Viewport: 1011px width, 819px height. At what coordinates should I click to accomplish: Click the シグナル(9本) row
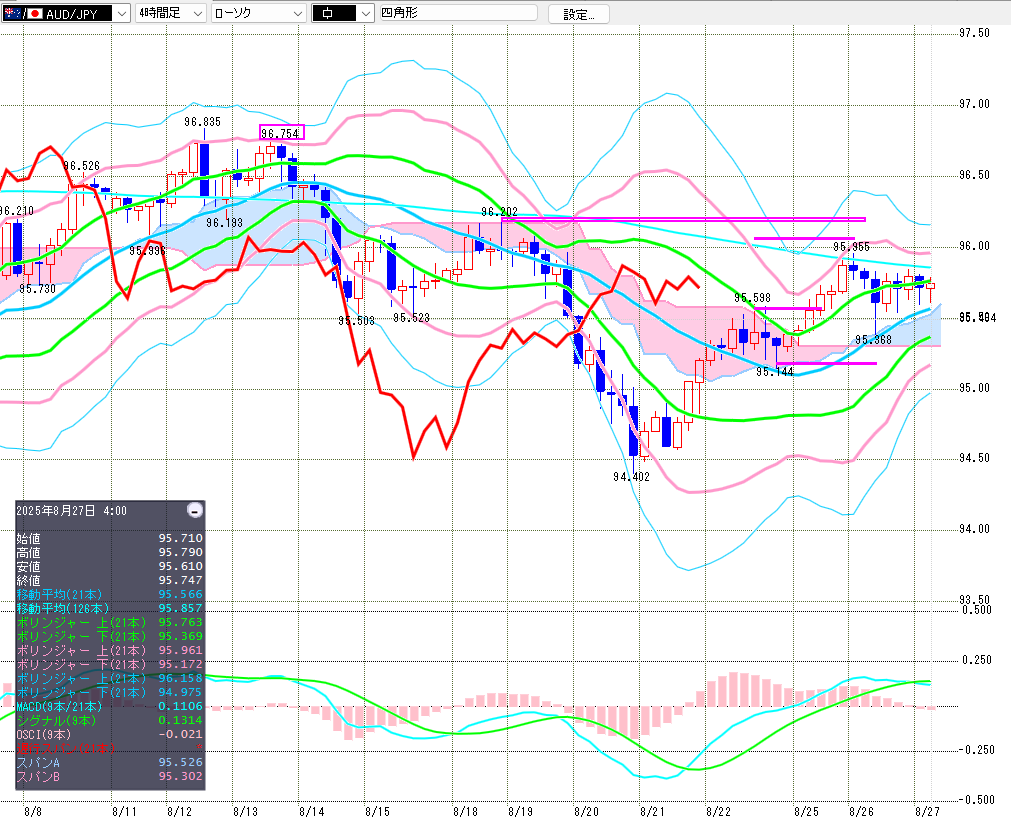pyautogui.click(x=110, y=720)
